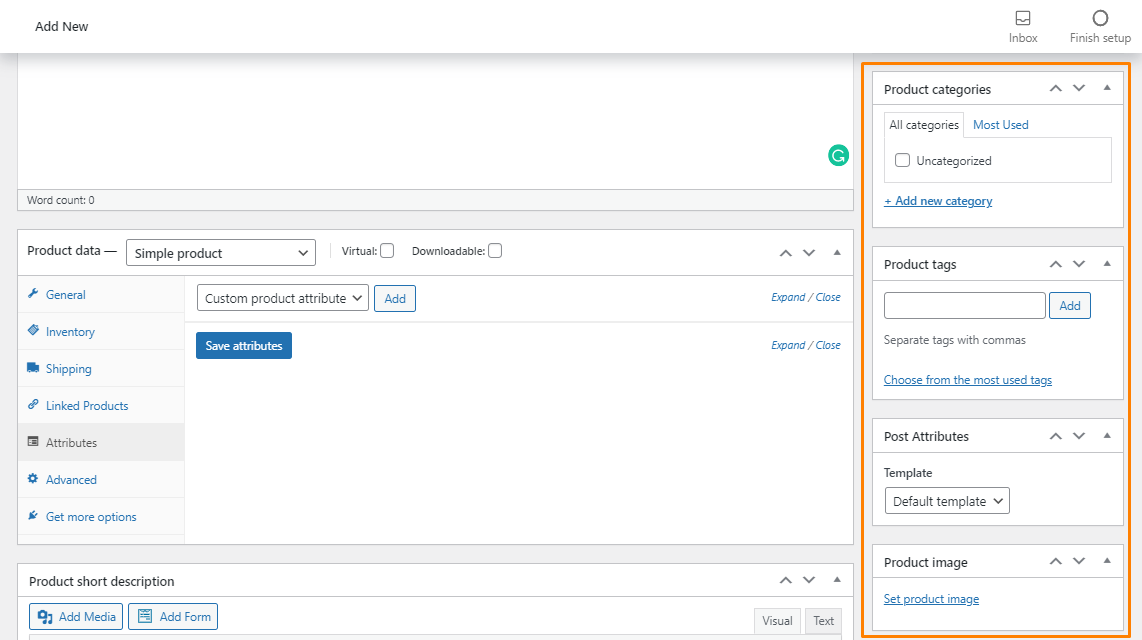Click the green Grammarly icon
1142x640 pixels.
838,155
